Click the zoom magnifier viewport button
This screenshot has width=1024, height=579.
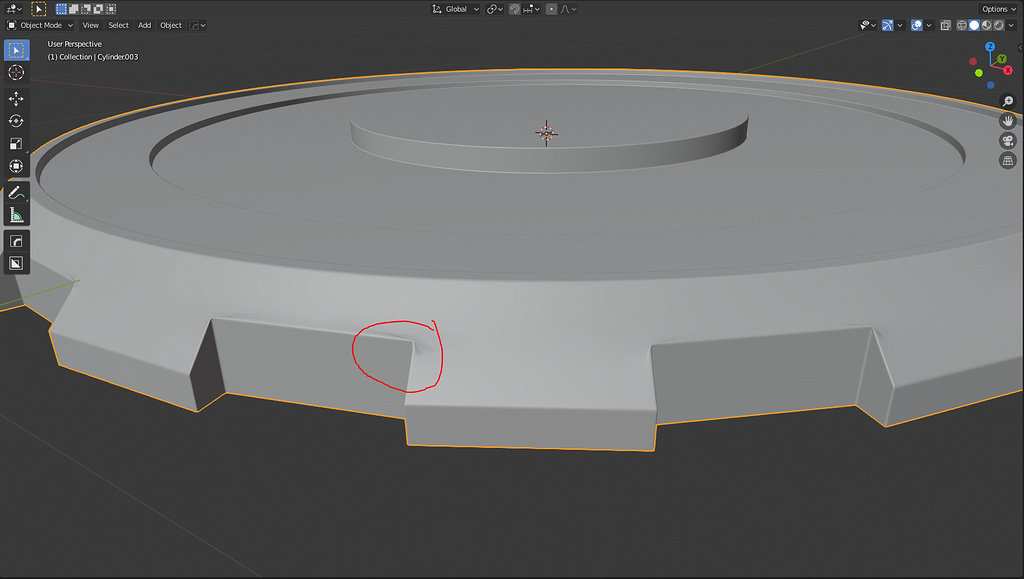1008,101
